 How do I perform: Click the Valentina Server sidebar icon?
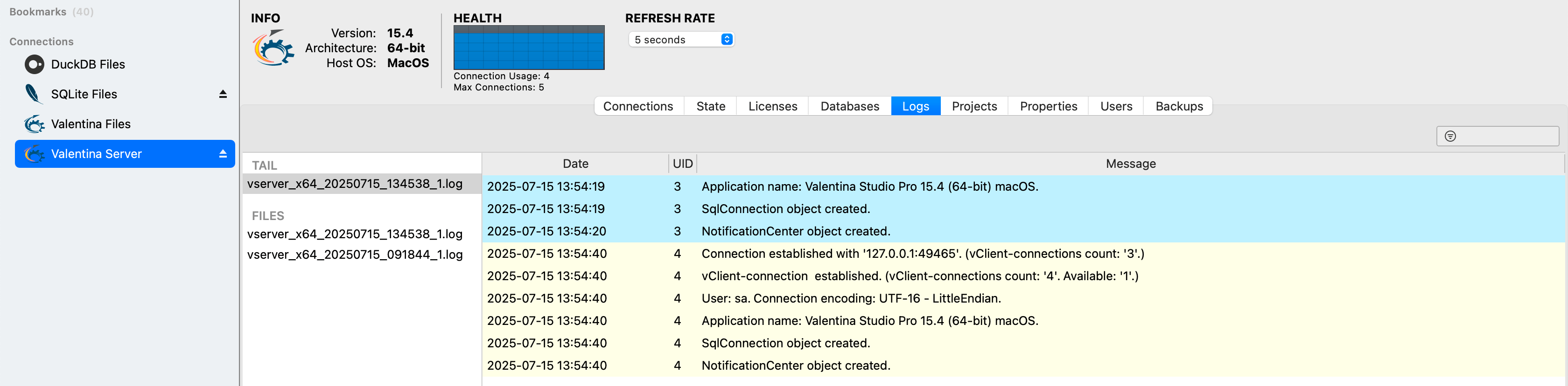[34, 154]
